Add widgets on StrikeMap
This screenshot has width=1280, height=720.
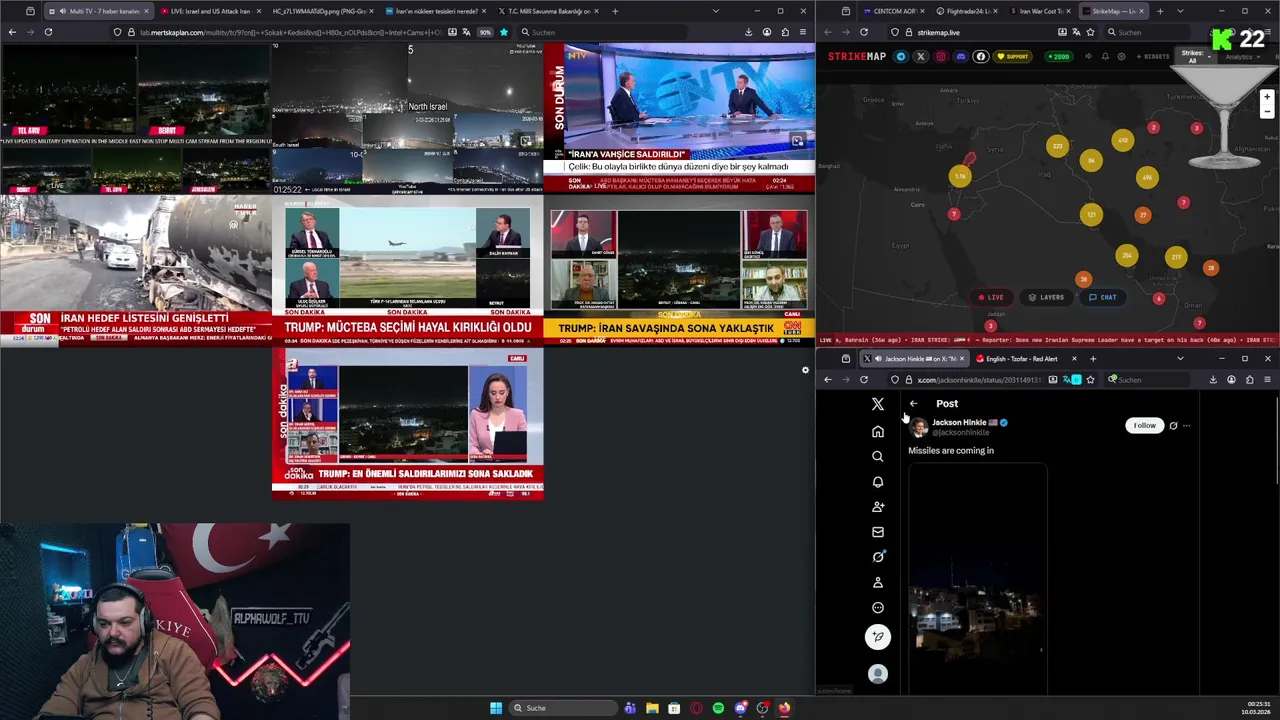click(1153, 57)
